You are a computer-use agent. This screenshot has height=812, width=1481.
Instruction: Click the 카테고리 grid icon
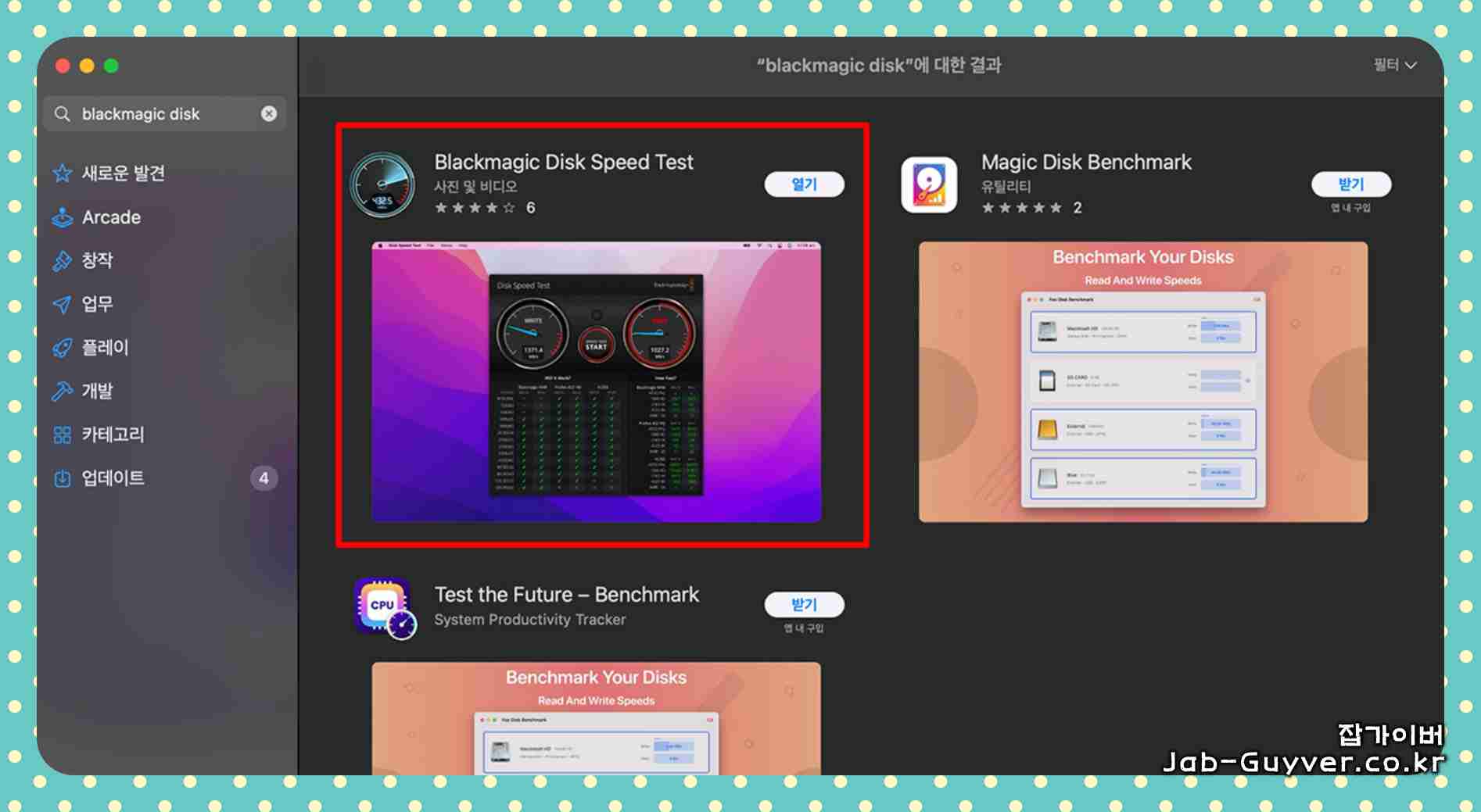(x=63, y=435)
